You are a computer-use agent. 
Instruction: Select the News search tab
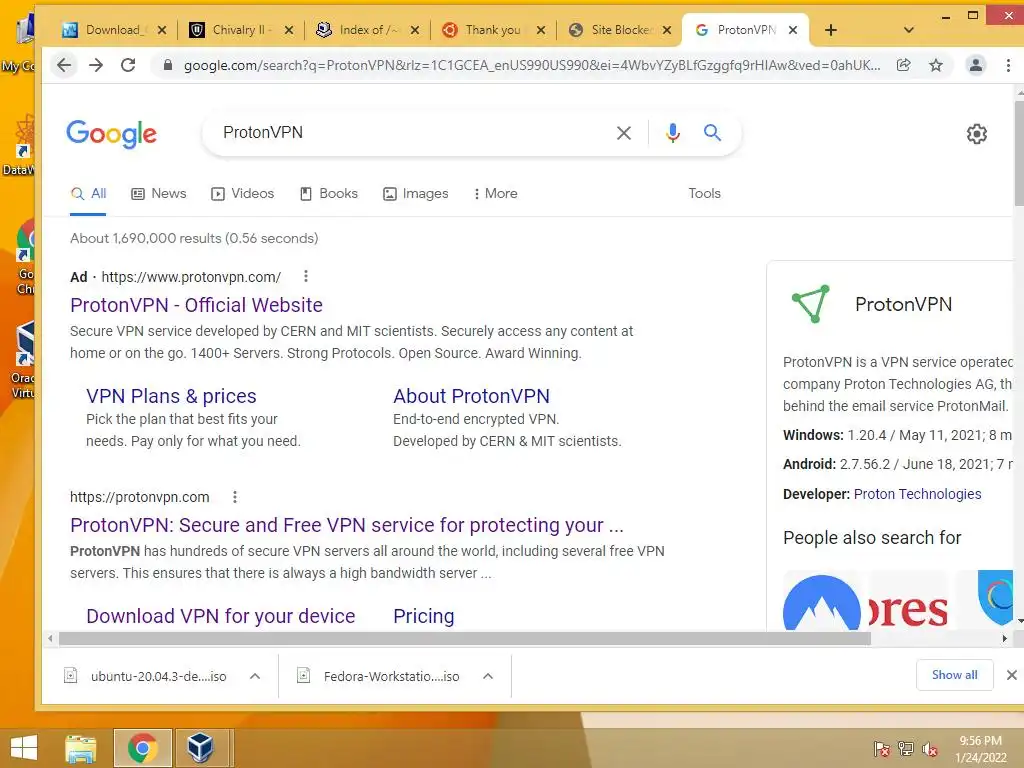pyautogui.click(x=159, y=194)
